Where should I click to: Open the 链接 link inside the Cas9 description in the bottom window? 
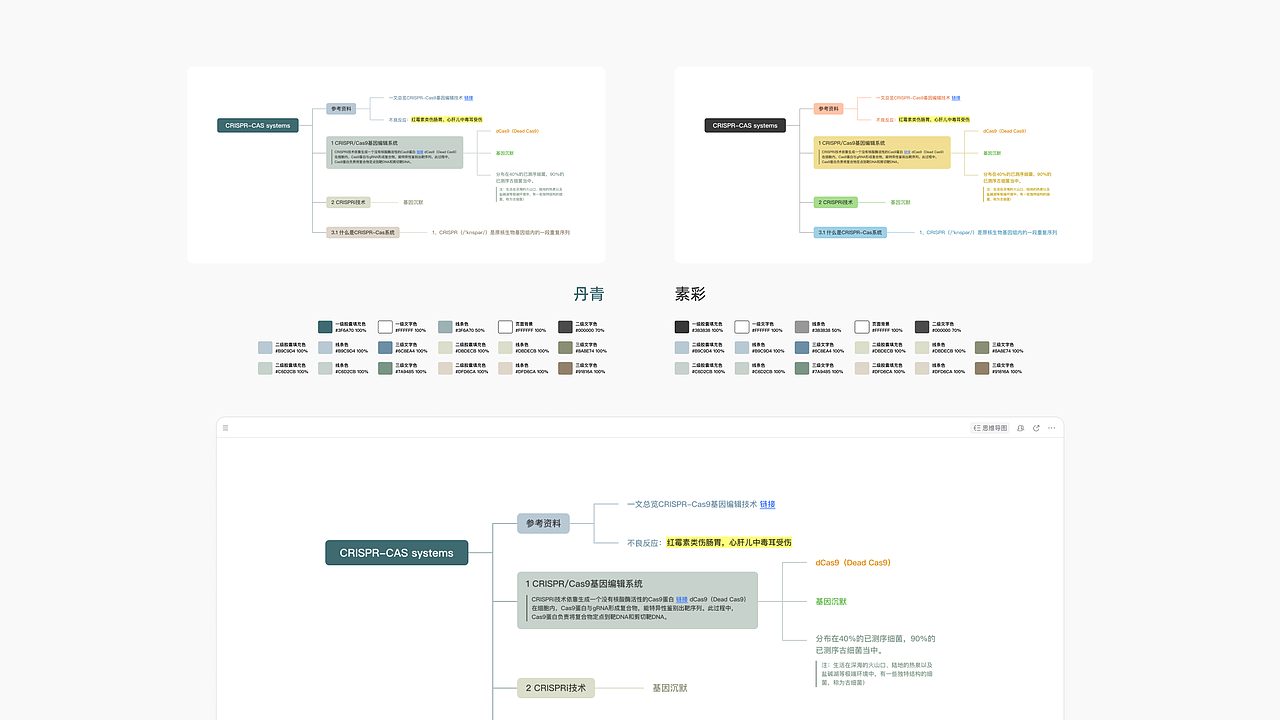[x=681, y=600]
